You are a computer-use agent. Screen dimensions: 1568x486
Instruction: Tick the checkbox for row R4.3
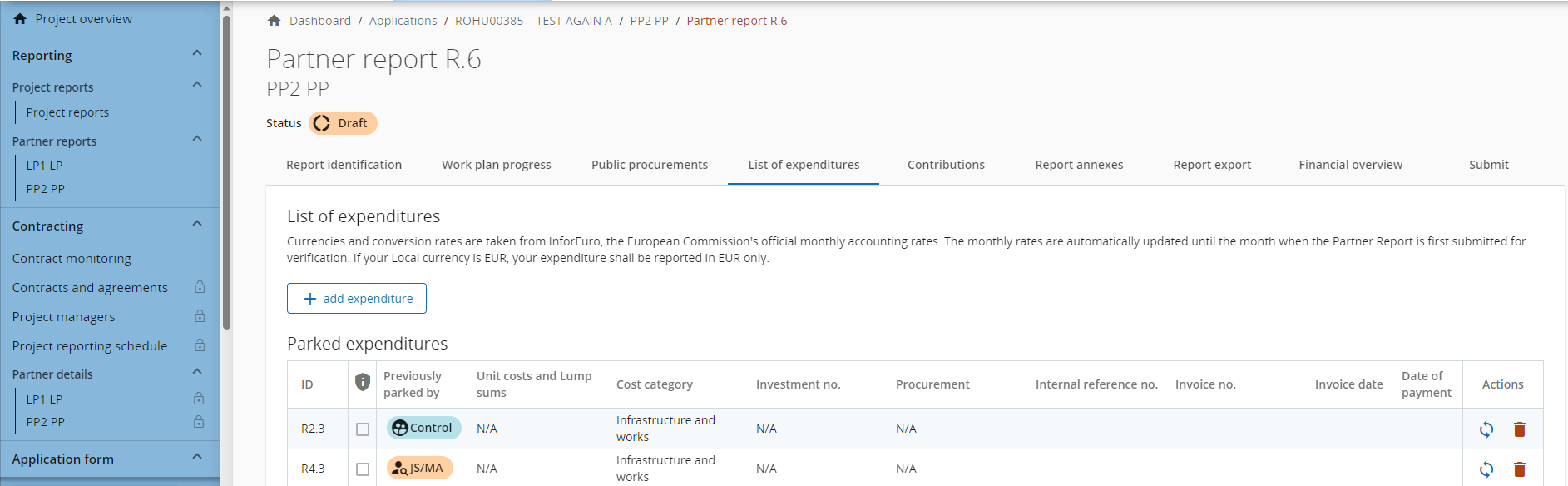(363, 469)
